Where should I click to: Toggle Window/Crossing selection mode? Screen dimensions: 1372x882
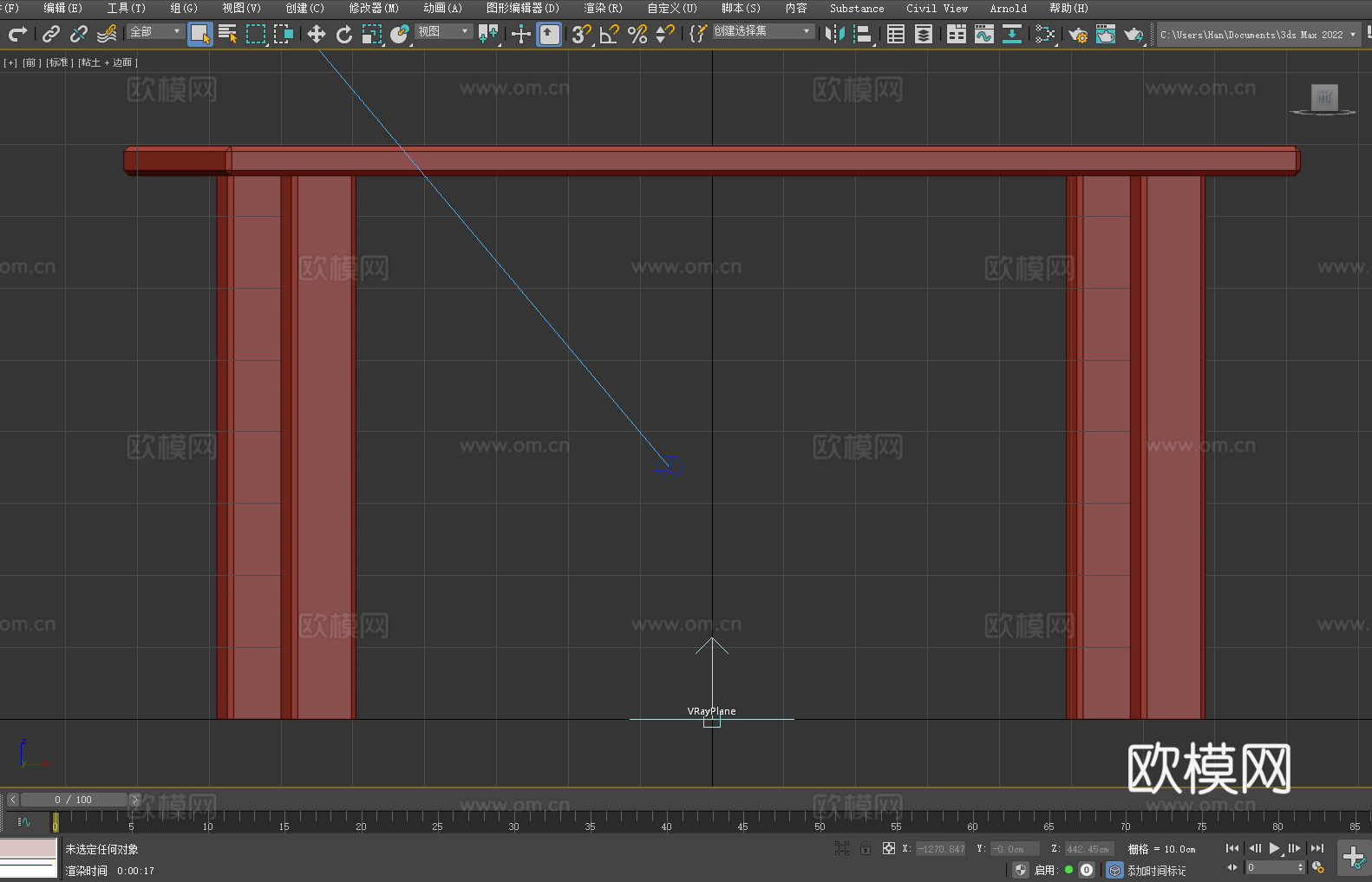coord(284,34)
